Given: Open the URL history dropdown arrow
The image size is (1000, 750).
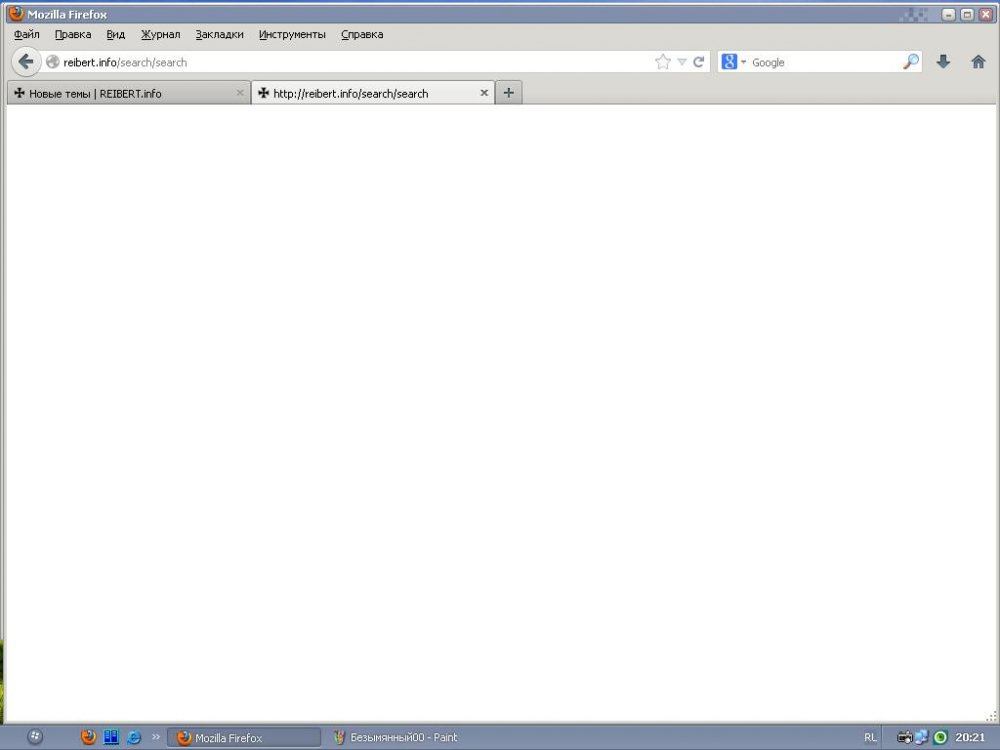Looking at the screenshot, I should (682, 62).
